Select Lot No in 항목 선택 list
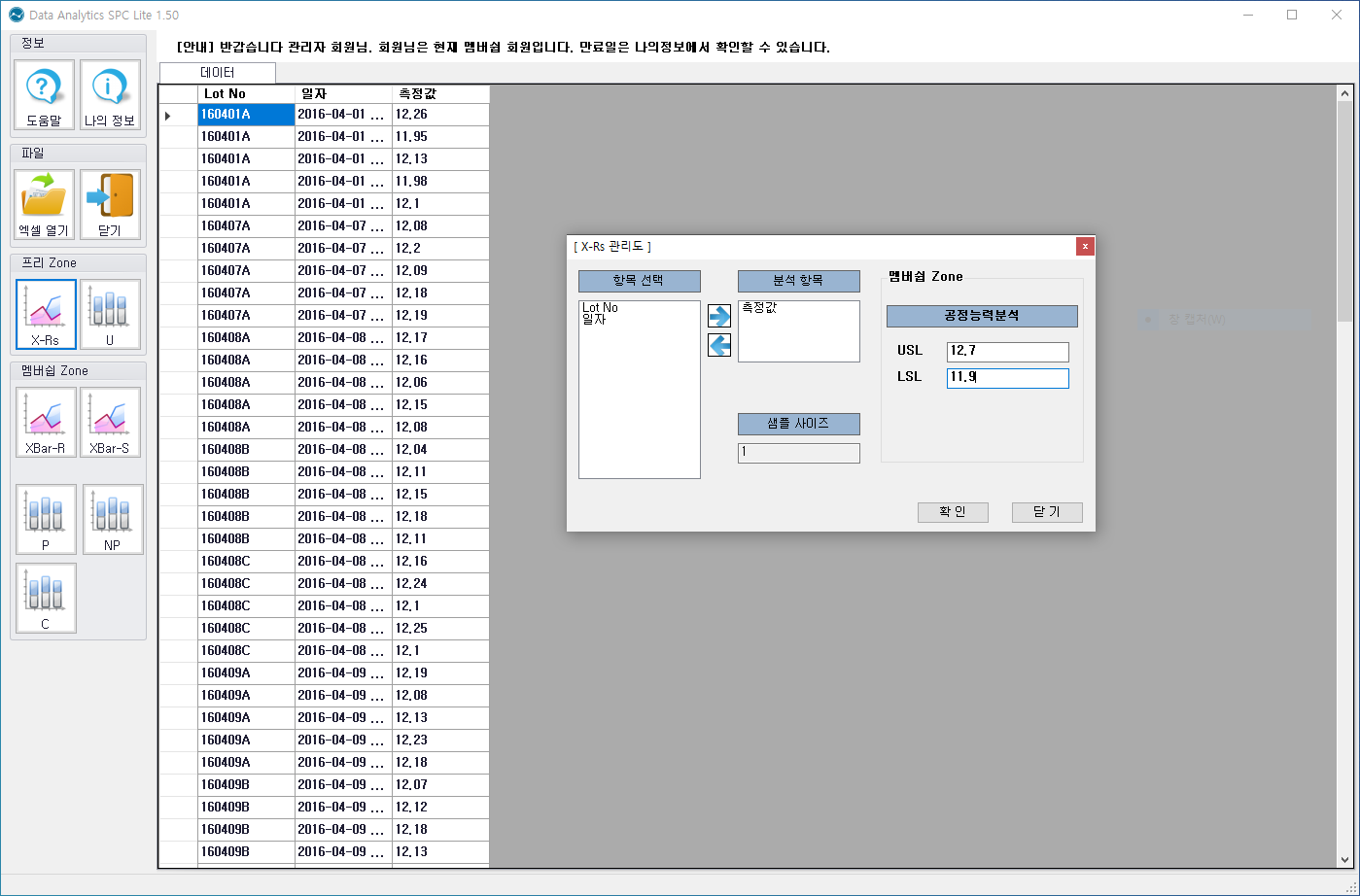 click(x=600, y=308)
